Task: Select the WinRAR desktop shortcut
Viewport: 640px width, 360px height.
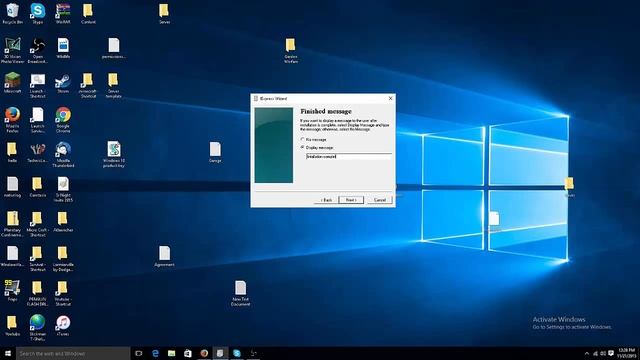Action: point(63,13)
